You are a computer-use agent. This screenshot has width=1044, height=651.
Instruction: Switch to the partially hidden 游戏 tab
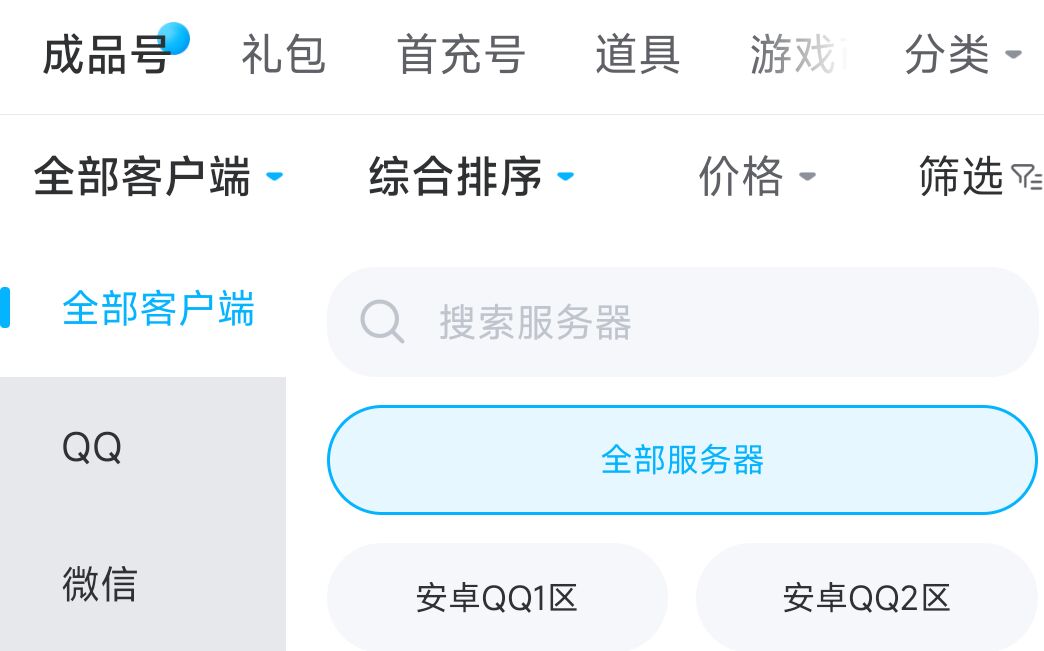(x=796, y=55)
